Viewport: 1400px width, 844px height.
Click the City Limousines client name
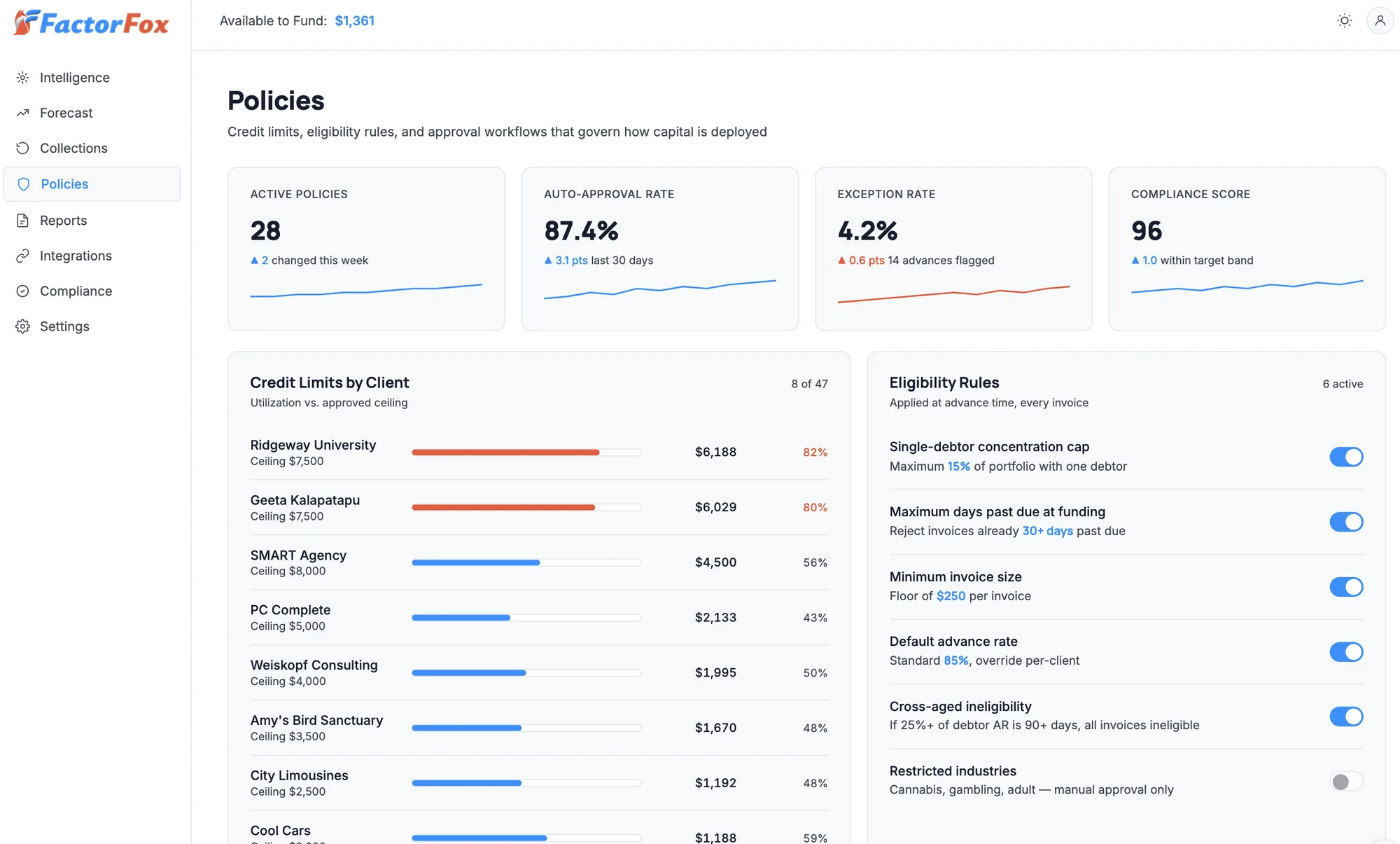point(300,775)
